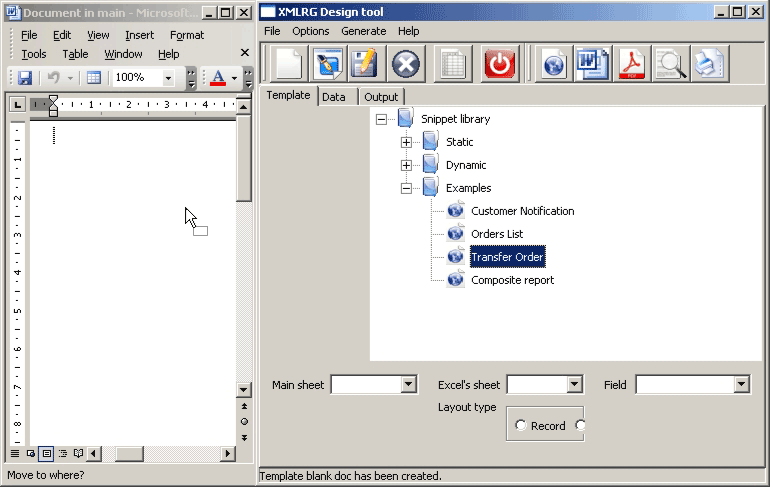Open the Table menu in Word
Screen dimensions: 770x487
[x=75, y=54]
